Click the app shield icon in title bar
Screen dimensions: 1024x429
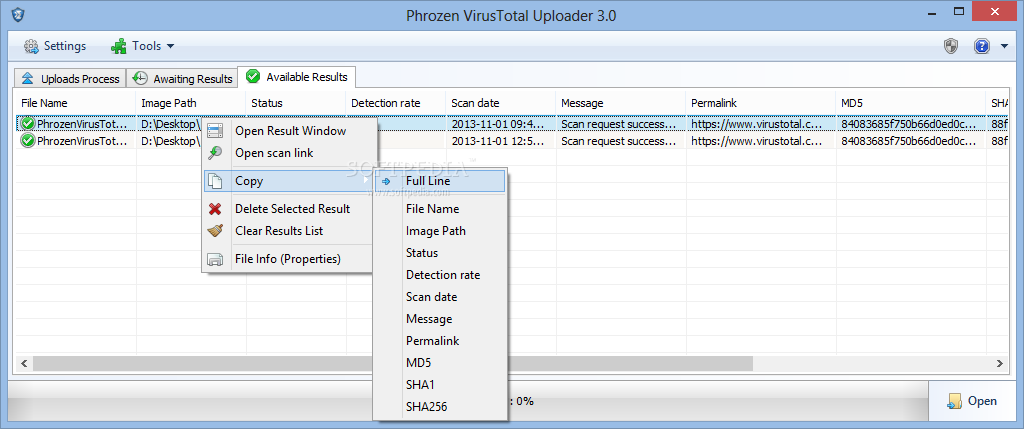coord(18,14)
